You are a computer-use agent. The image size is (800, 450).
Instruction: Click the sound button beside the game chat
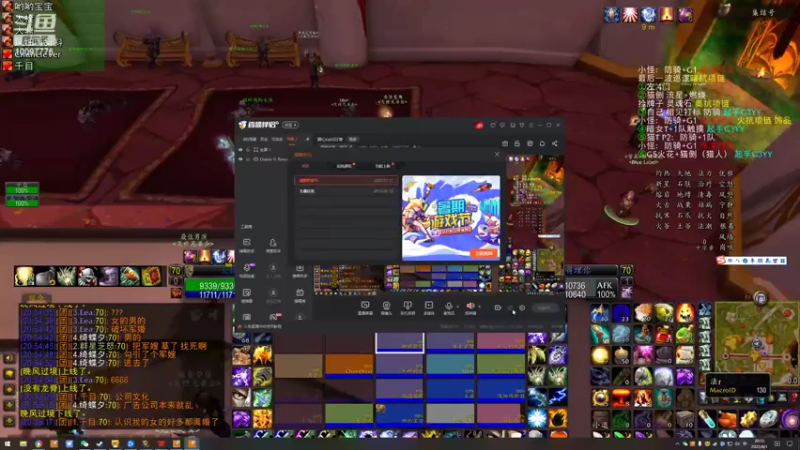point(9,358)
